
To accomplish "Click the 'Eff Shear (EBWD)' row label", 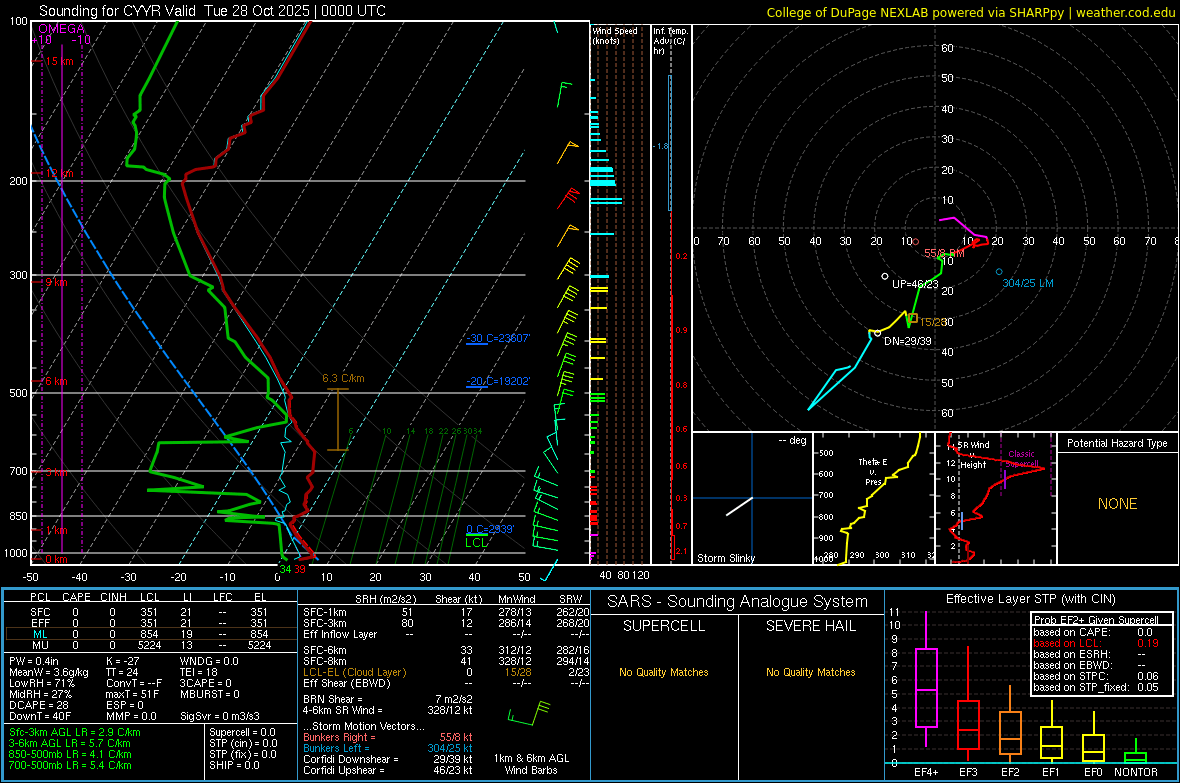I will (x=346, y=683).
